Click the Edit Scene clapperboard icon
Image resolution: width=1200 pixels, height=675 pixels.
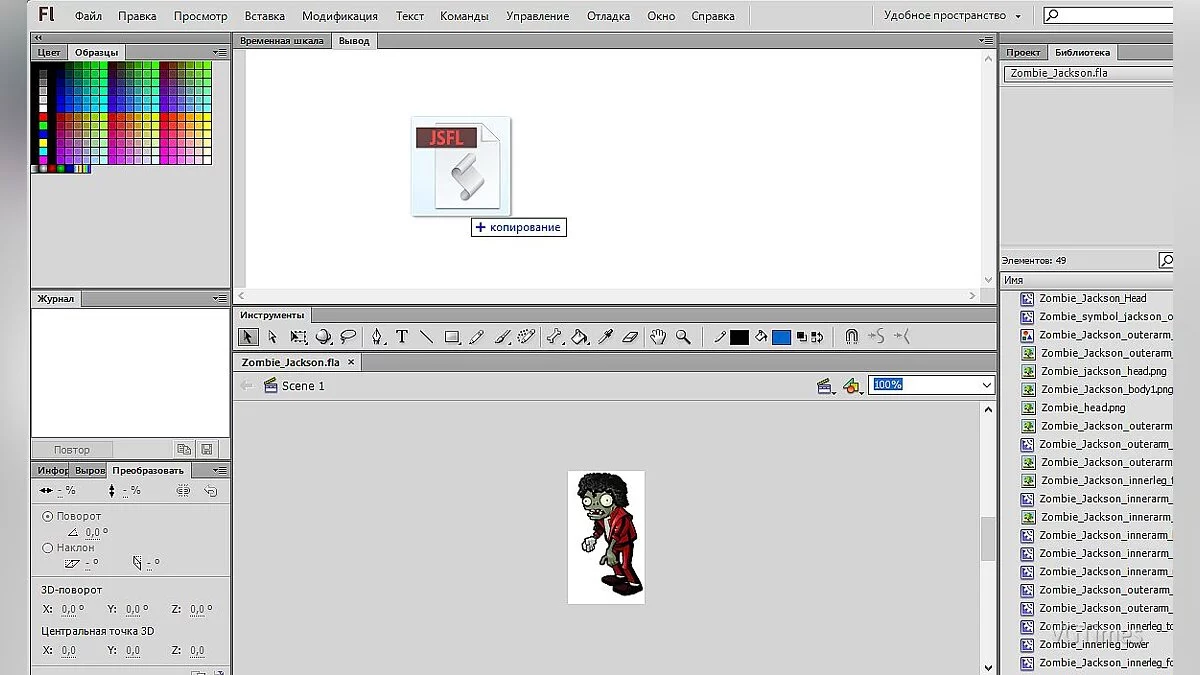[x=825, y=386]
